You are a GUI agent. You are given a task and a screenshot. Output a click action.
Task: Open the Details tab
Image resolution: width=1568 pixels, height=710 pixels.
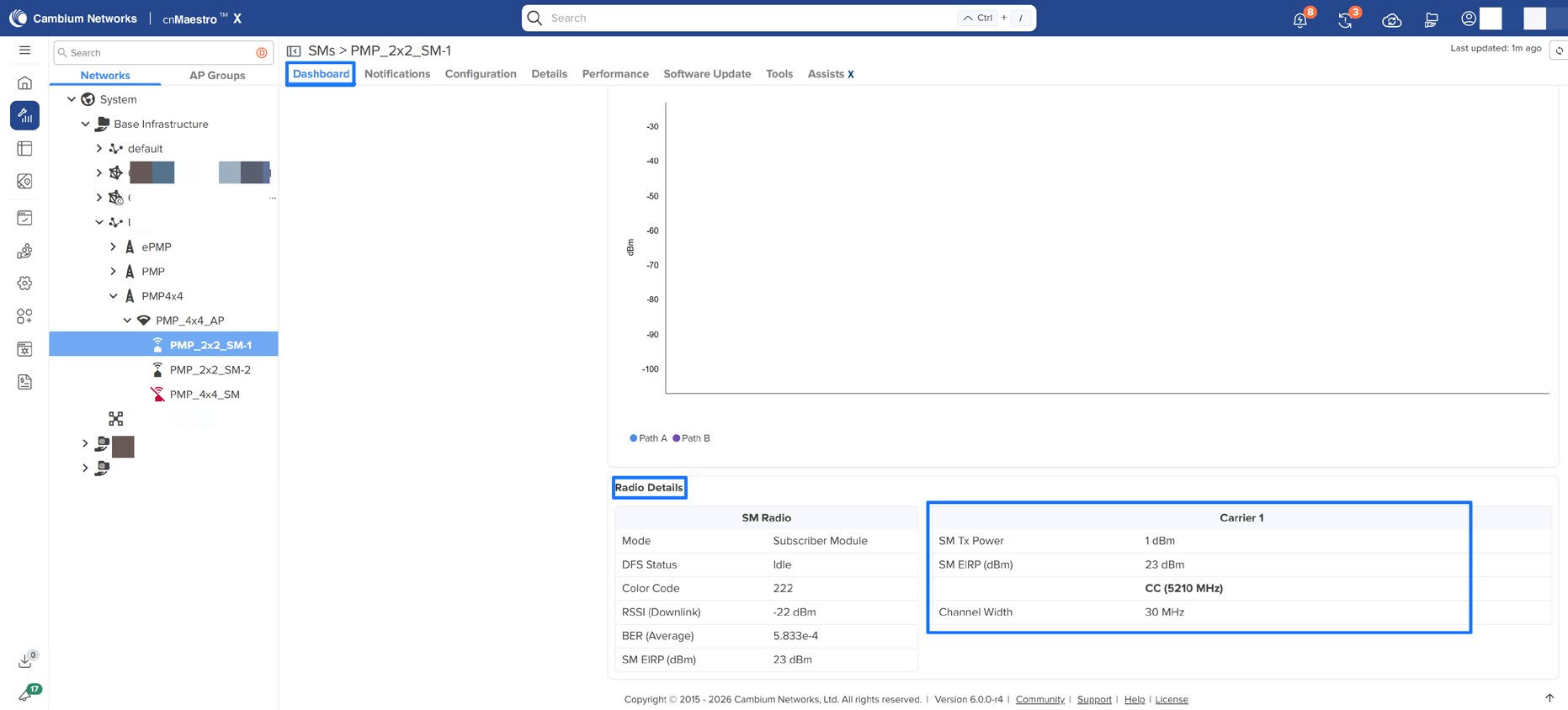pyautogui.click(x=550, y=74)
